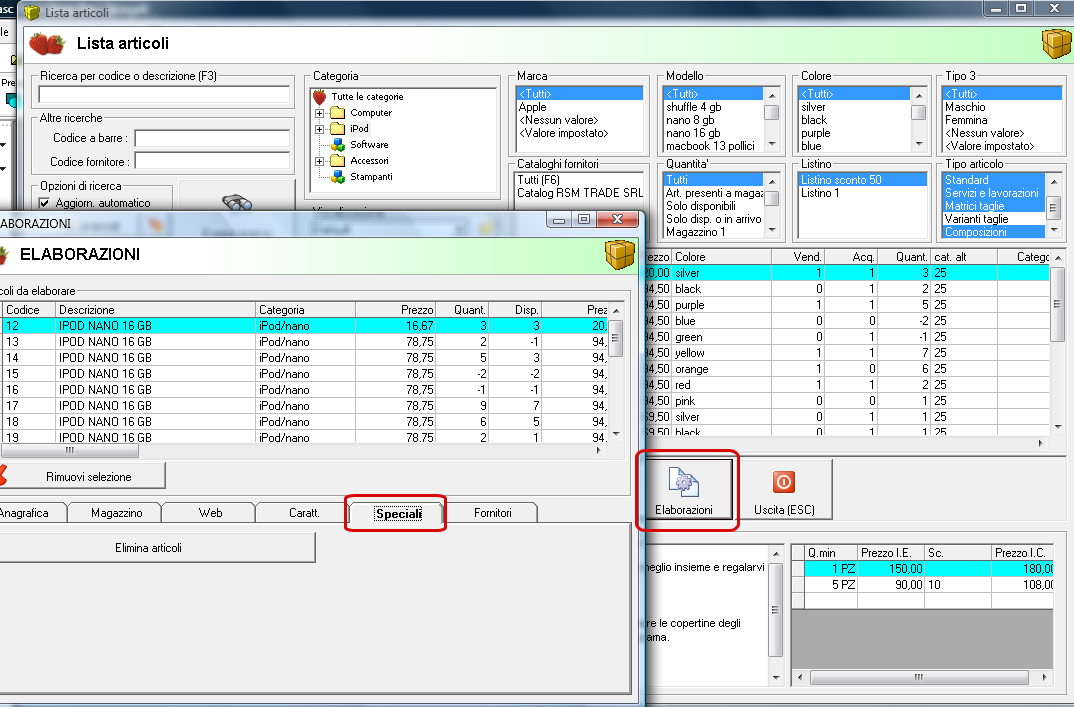Sort by Vend. column header in article list
Viewport: 1074px width, 707px height.
click(x=798, y=257)
